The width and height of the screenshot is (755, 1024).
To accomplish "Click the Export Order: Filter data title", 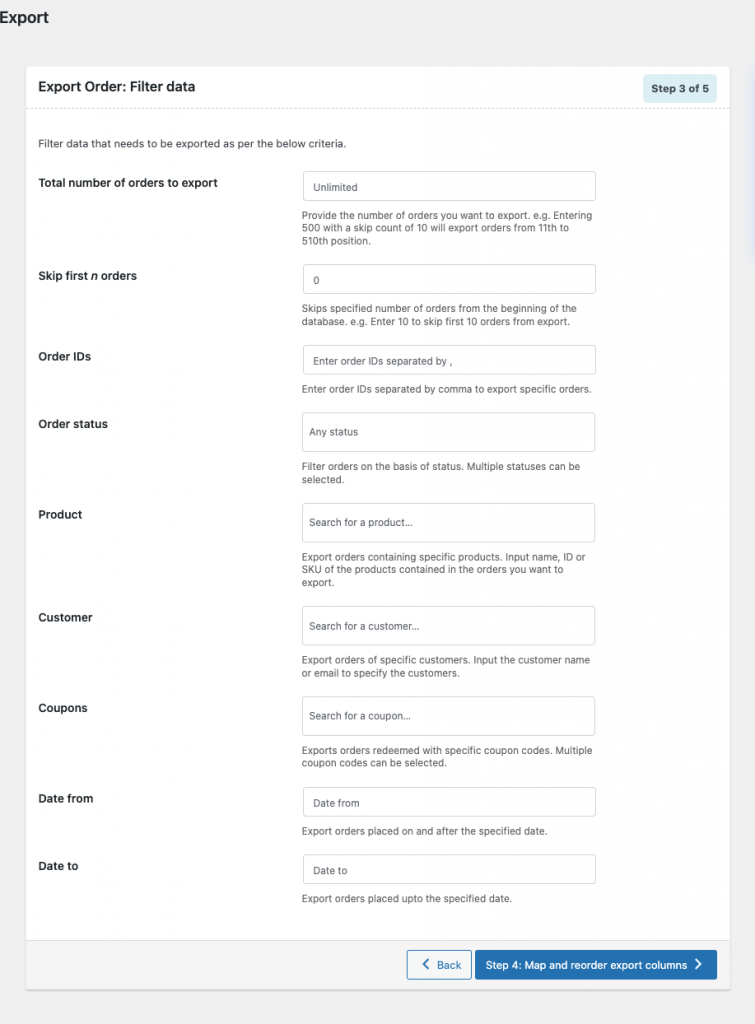I will point(117,87).
